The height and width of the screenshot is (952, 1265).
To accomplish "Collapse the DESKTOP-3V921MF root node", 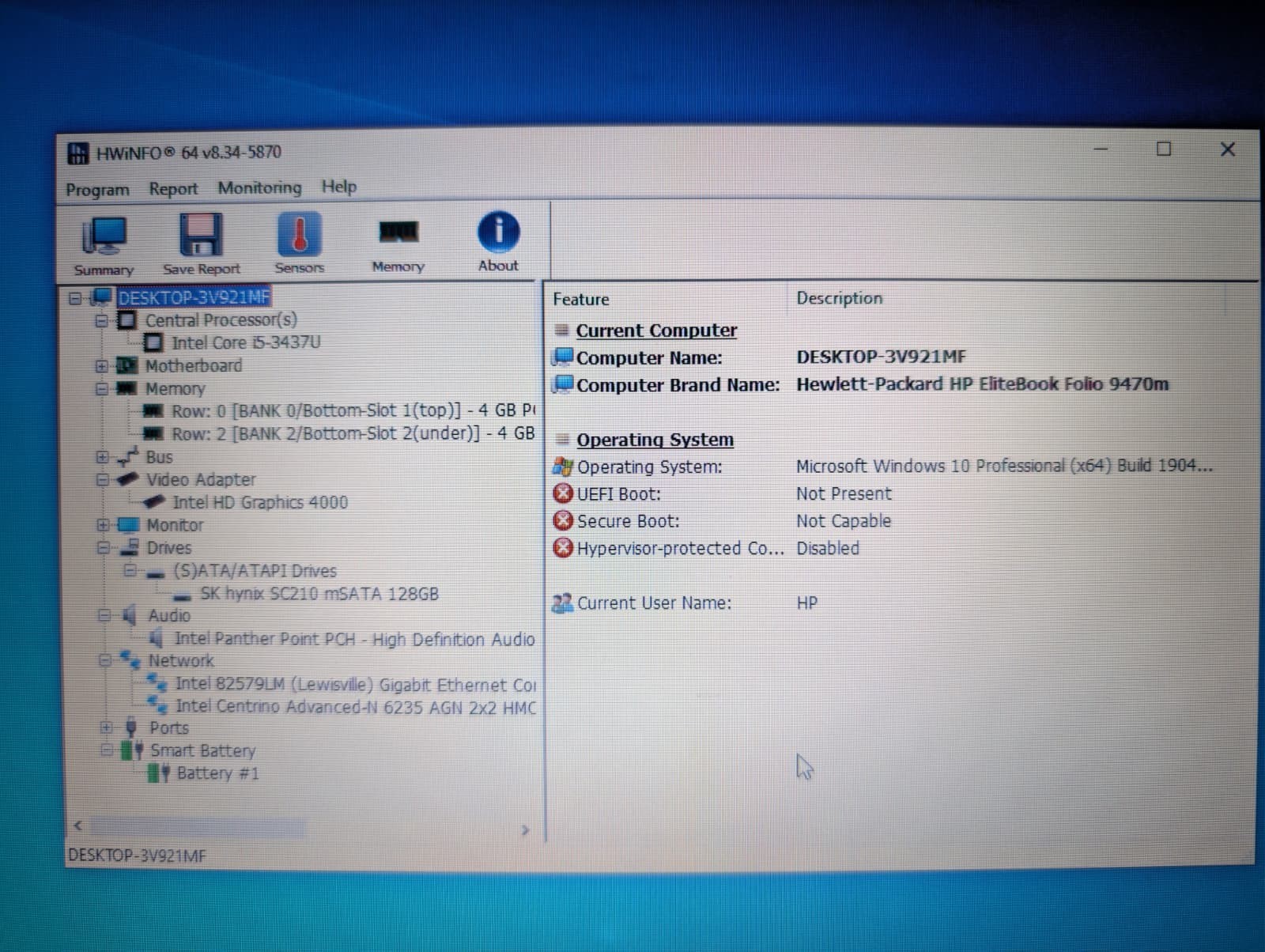I will [75, 298].
